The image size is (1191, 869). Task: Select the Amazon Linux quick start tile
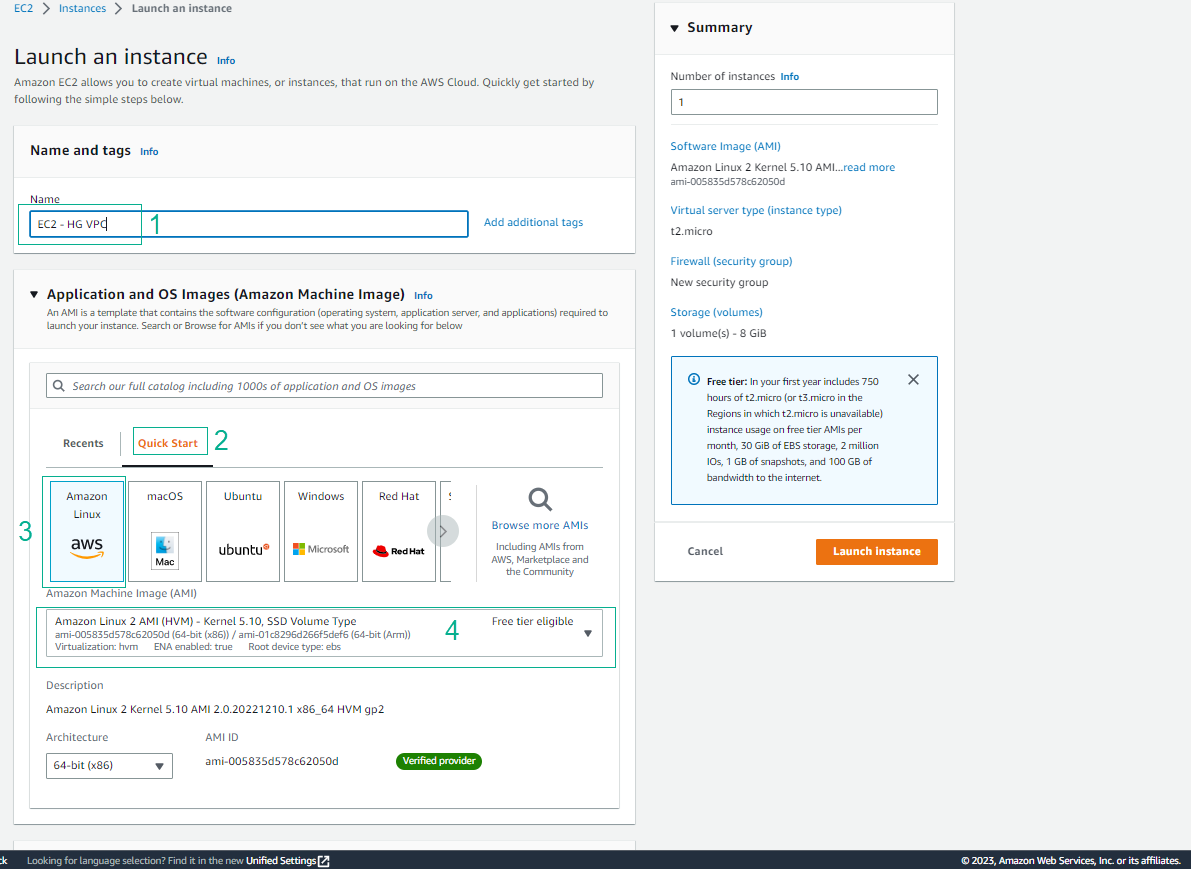pos(87,531)
